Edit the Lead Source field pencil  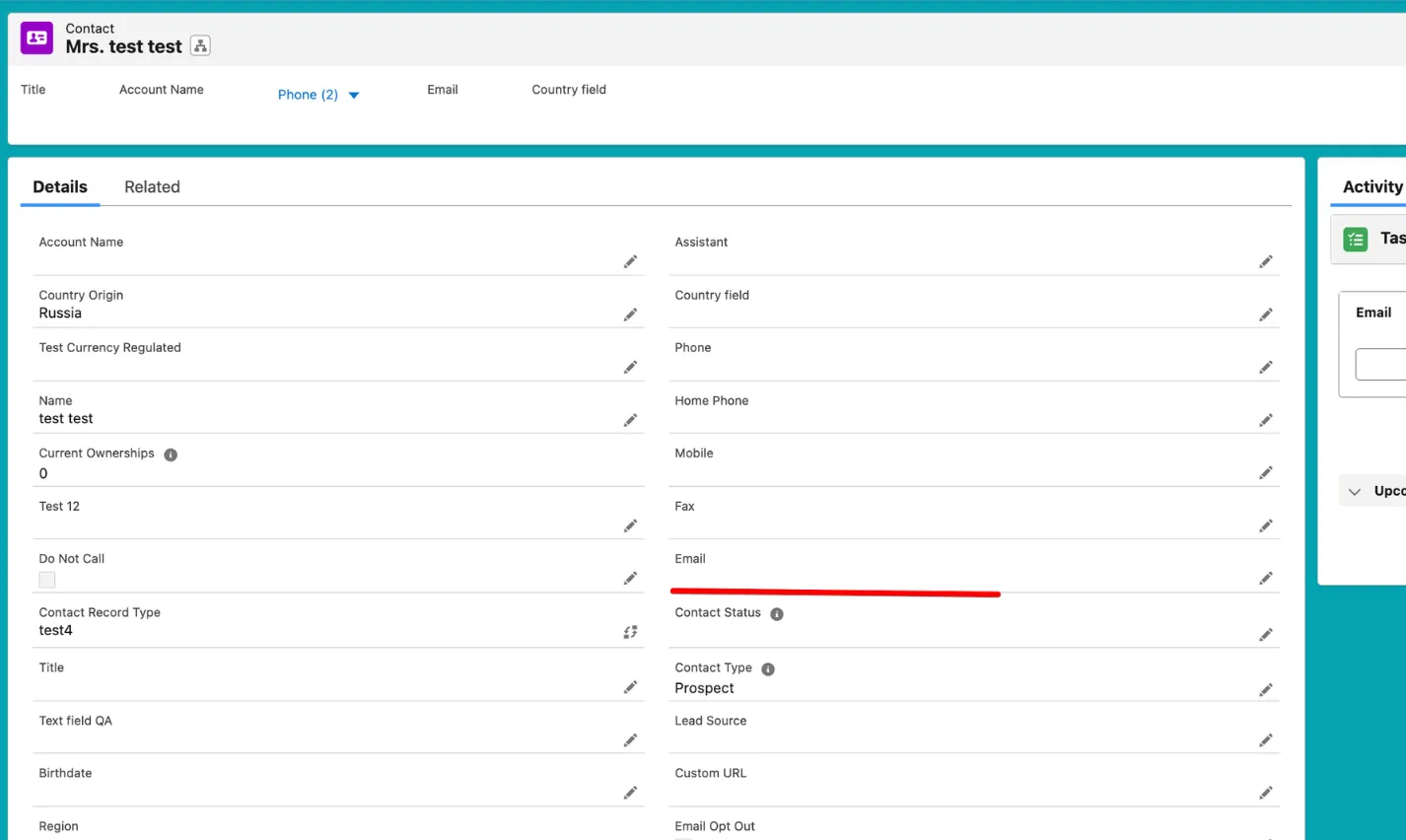(1265, 739)
